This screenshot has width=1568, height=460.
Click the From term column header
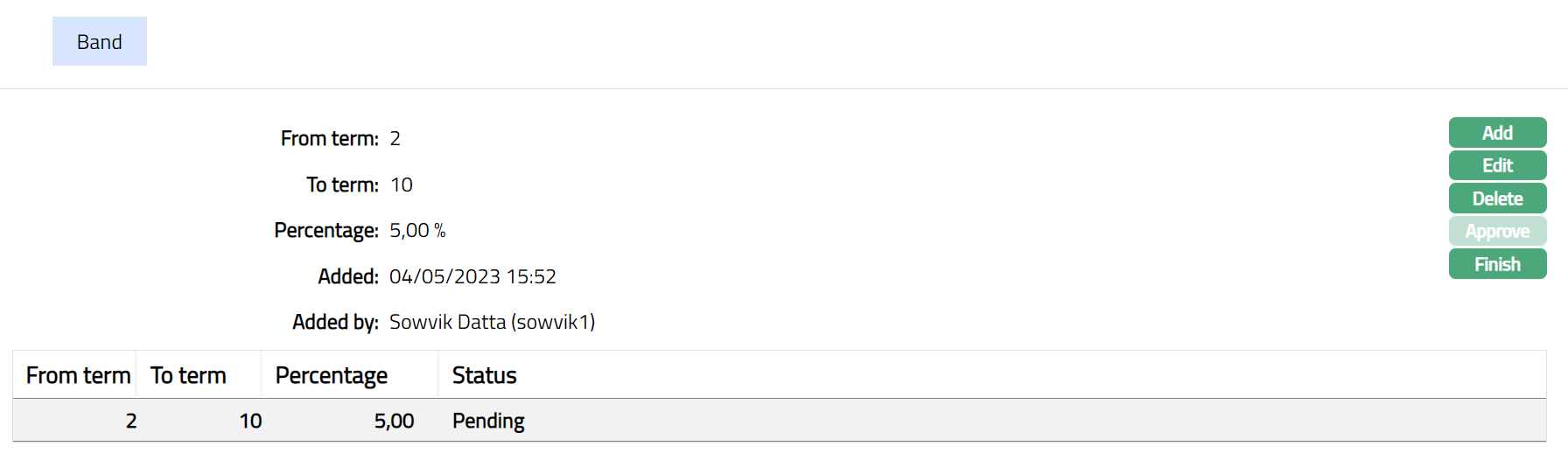pyautogui.click(x=78, y=375)
